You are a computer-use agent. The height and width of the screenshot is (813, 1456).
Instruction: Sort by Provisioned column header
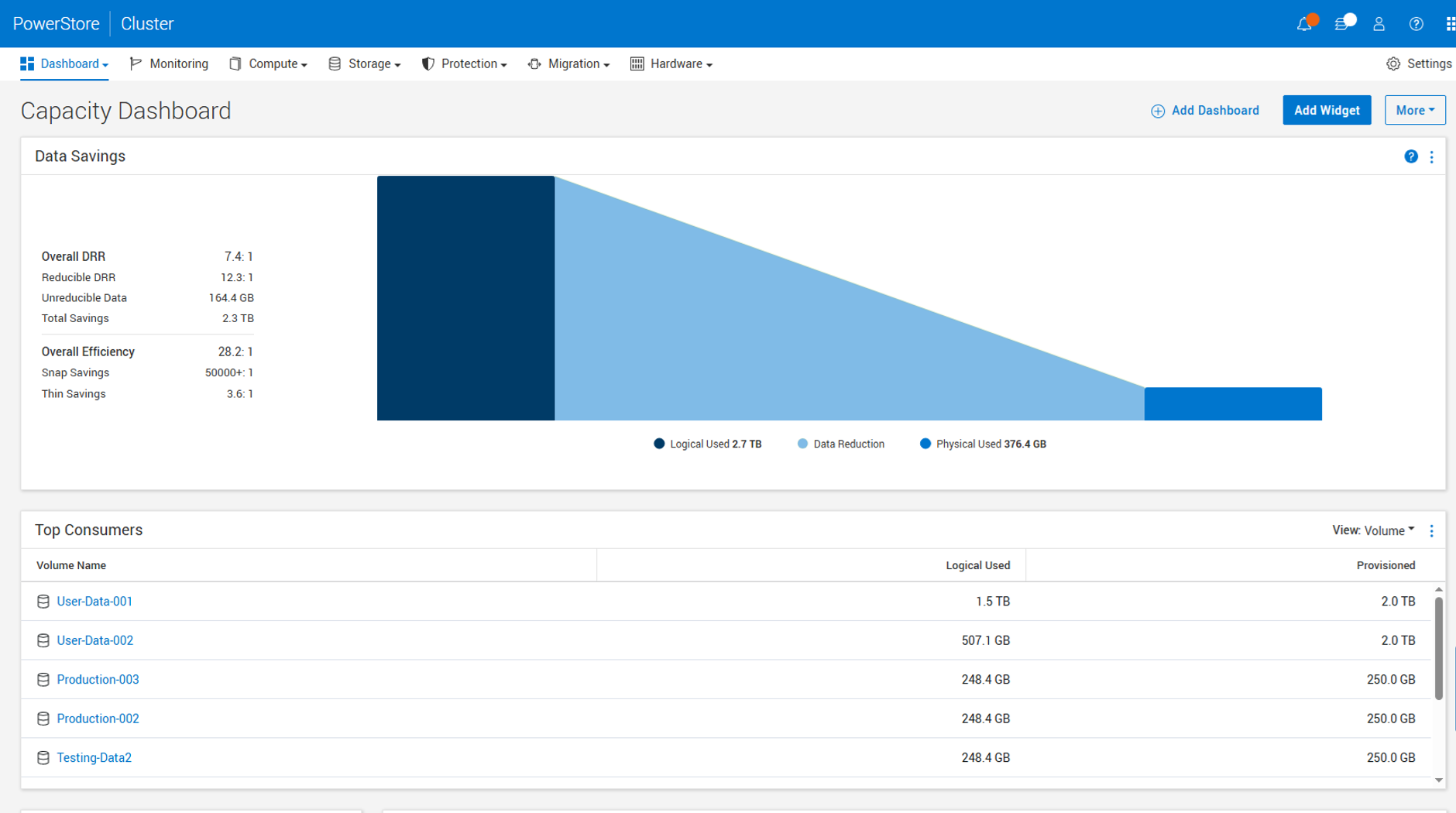(x=1386, y=565)
